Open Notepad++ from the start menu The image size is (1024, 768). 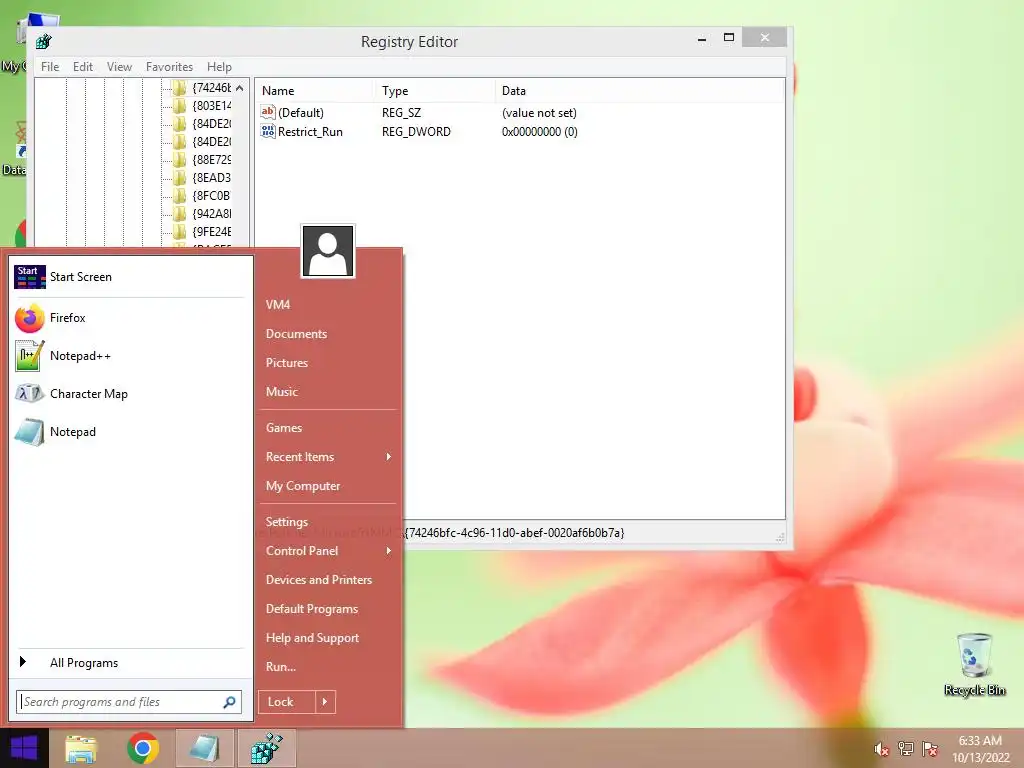coord(80,356)
